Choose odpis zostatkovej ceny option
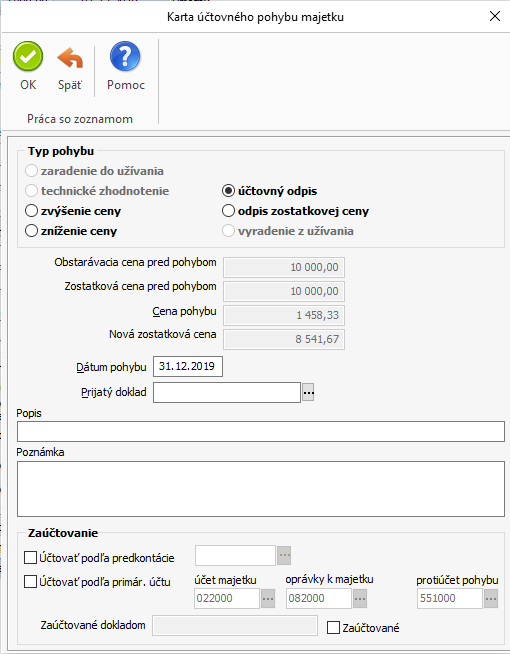This screenshot has height=654, width=510. [228, 211]
